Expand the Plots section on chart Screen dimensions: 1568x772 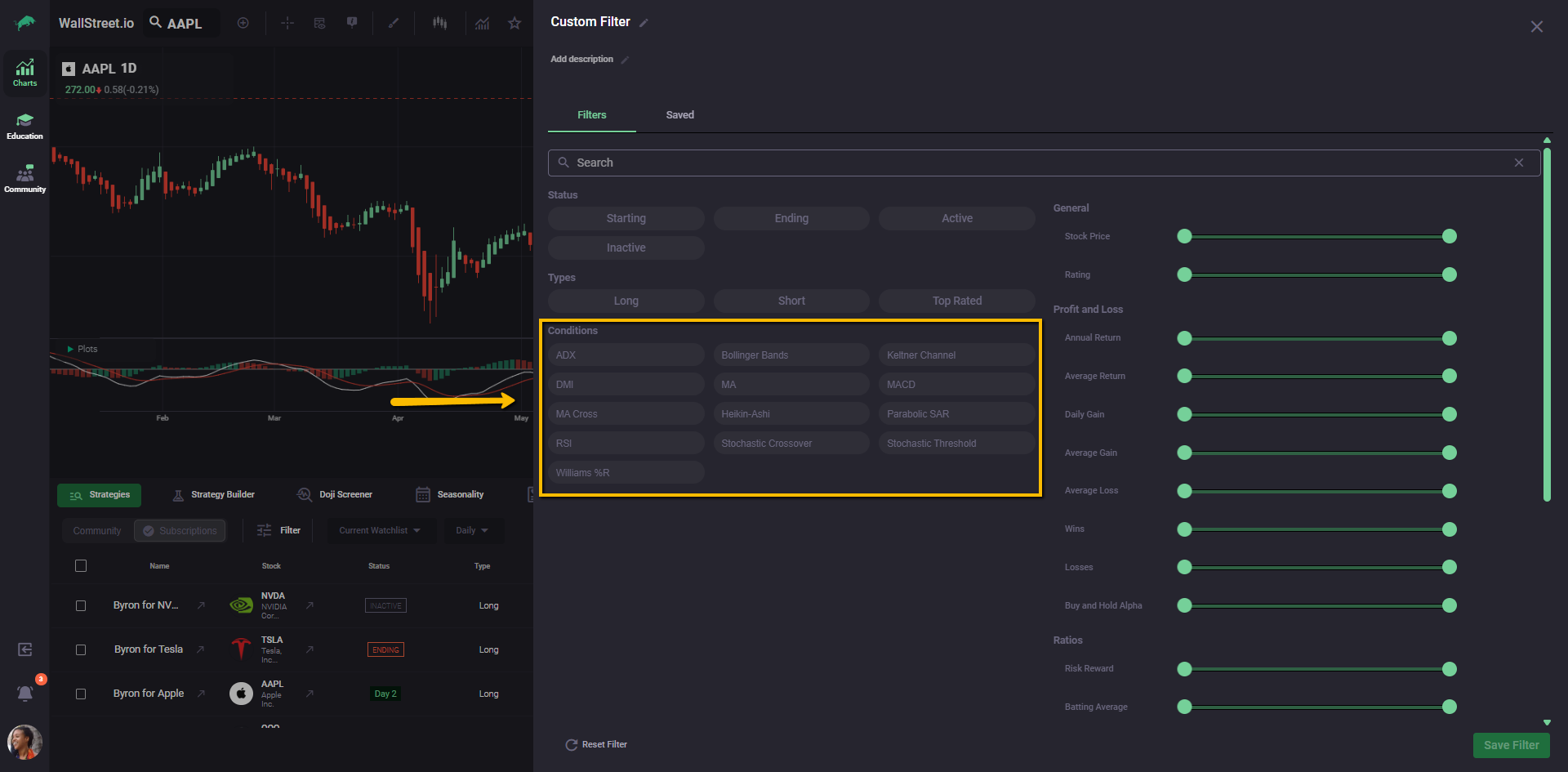pyautogui.click(x=82, y=349)
